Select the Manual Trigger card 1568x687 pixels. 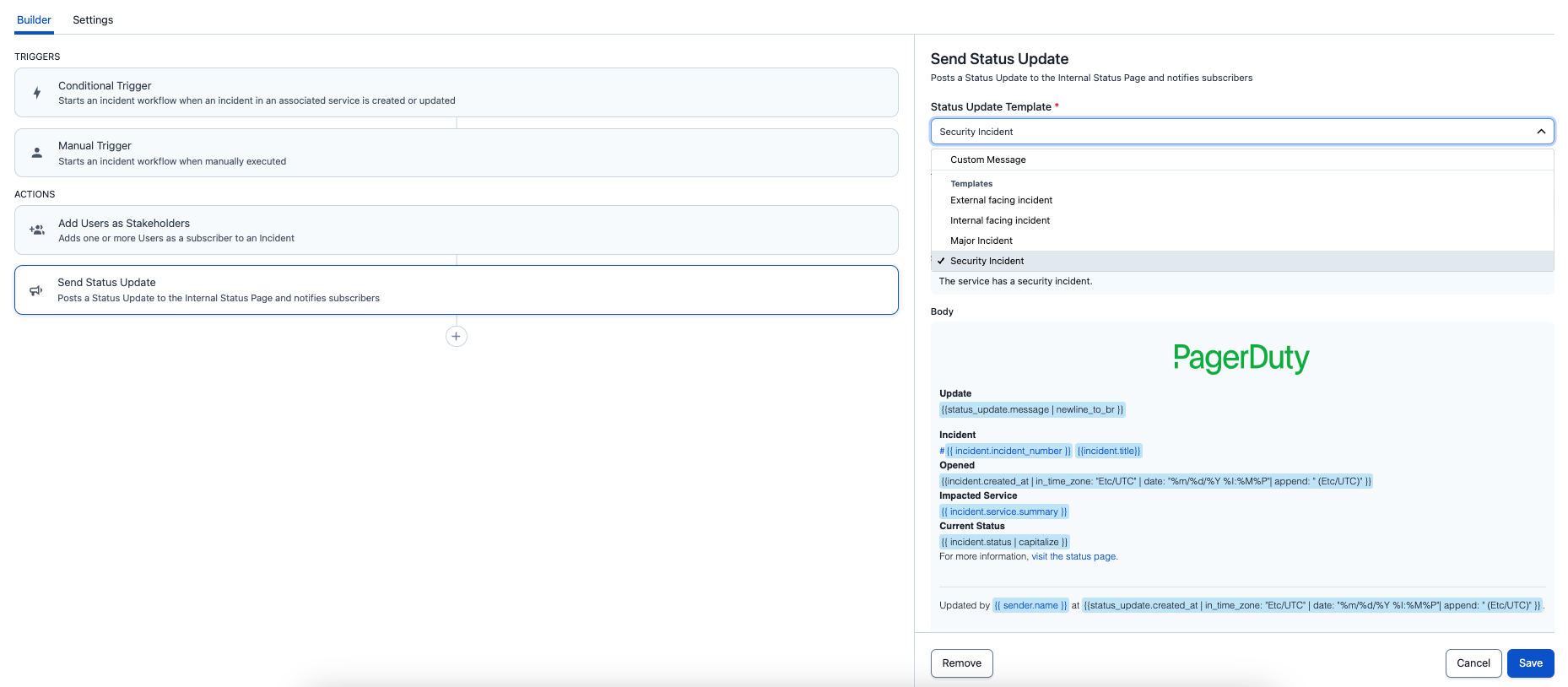pyautogui.click(x=457, y=153)
